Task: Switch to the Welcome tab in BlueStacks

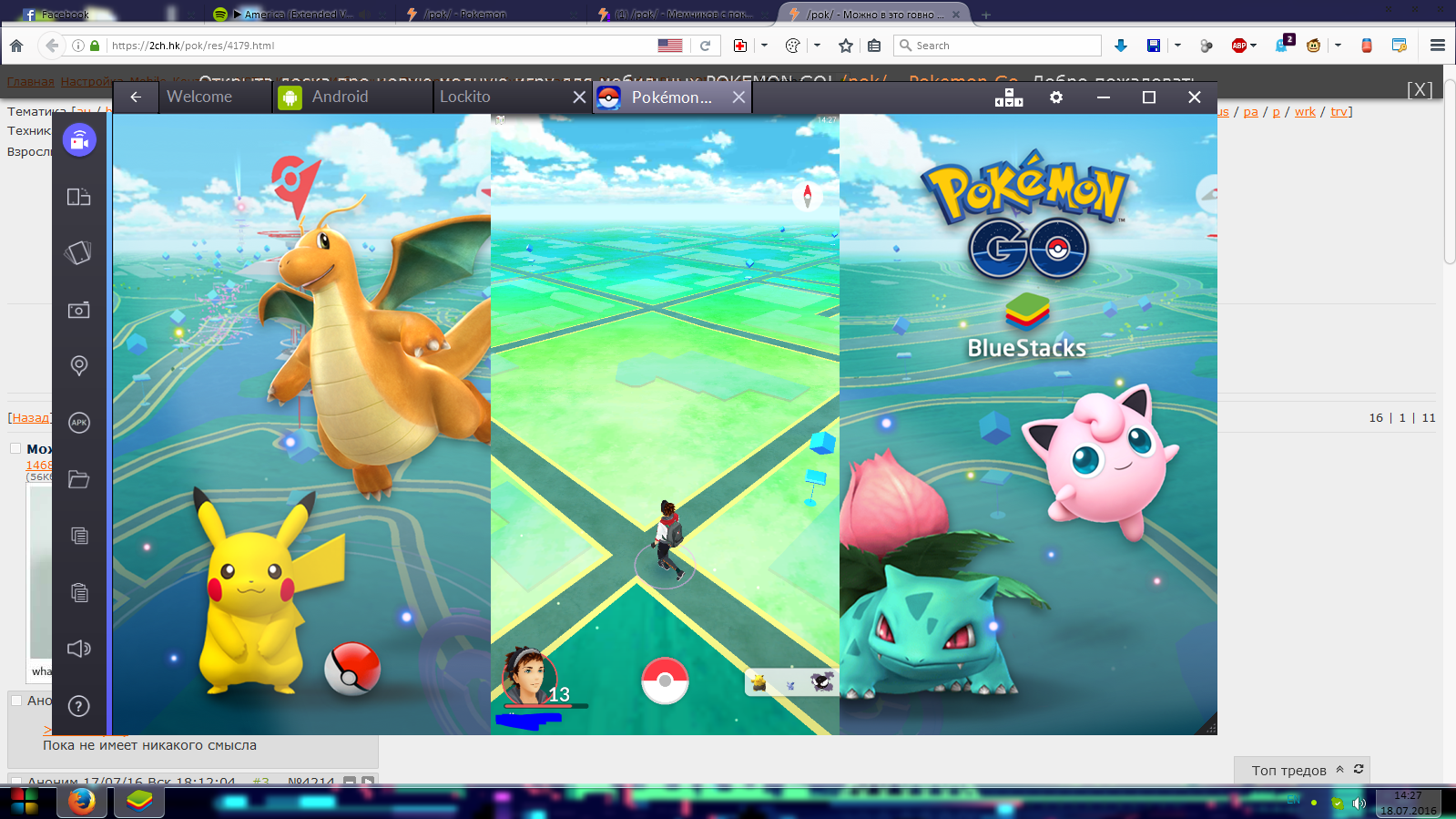Action: (215, 97)
